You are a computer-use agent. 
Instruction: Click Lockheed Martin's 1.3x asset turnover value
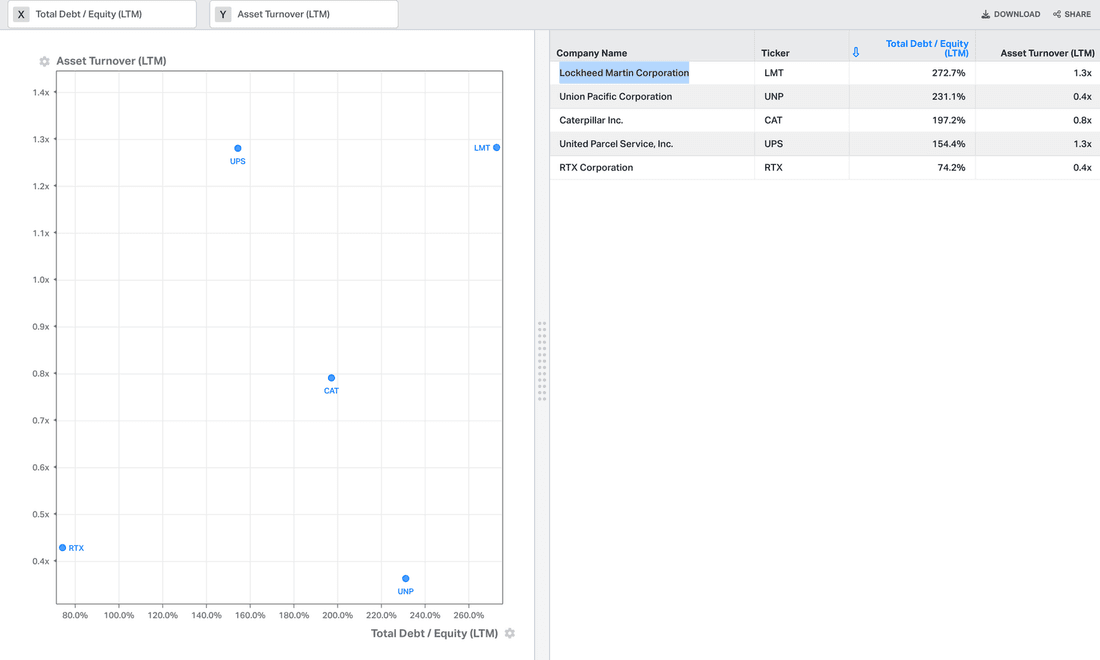point(1082,73)
